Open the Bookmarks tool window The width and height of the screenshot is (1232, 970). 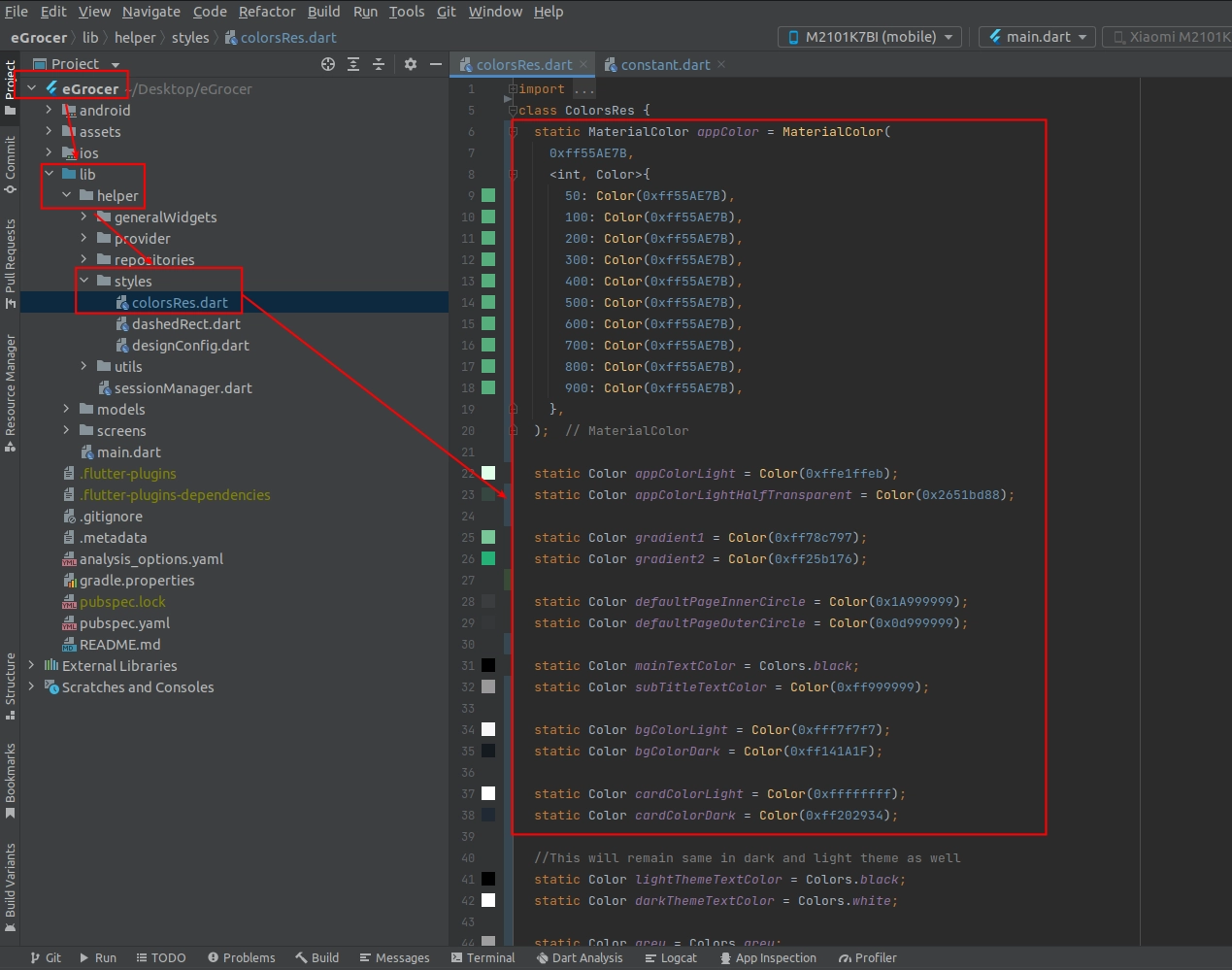pyautogui.click(x=10, y=781)
